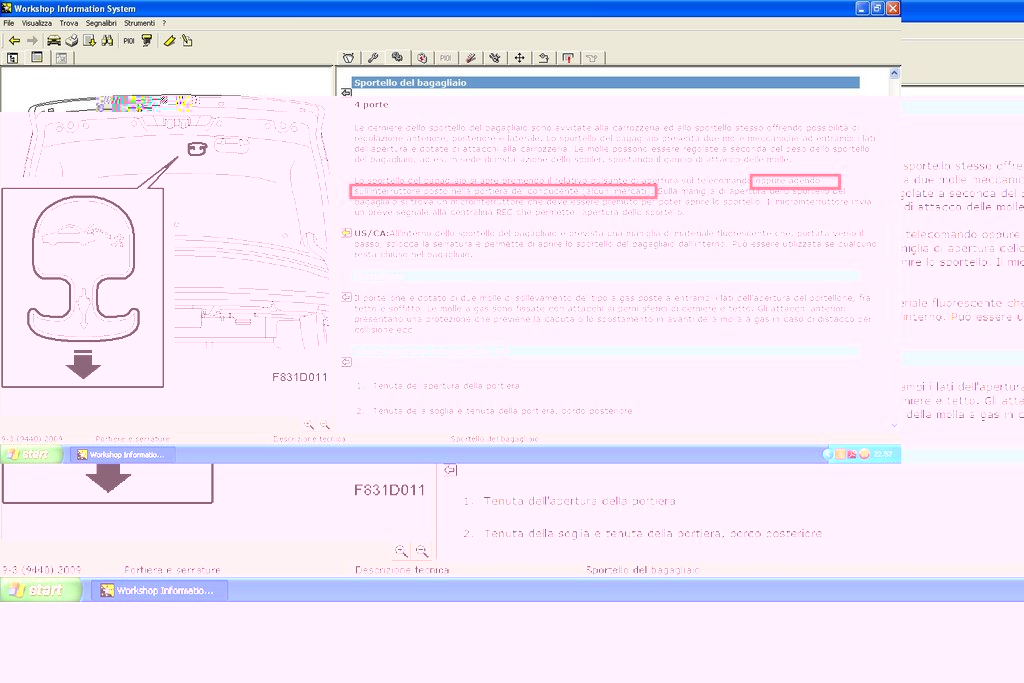Toggle the expander icon above 4 porte heading
This screenshot has width=1024, height=683.
coord(347,93)
